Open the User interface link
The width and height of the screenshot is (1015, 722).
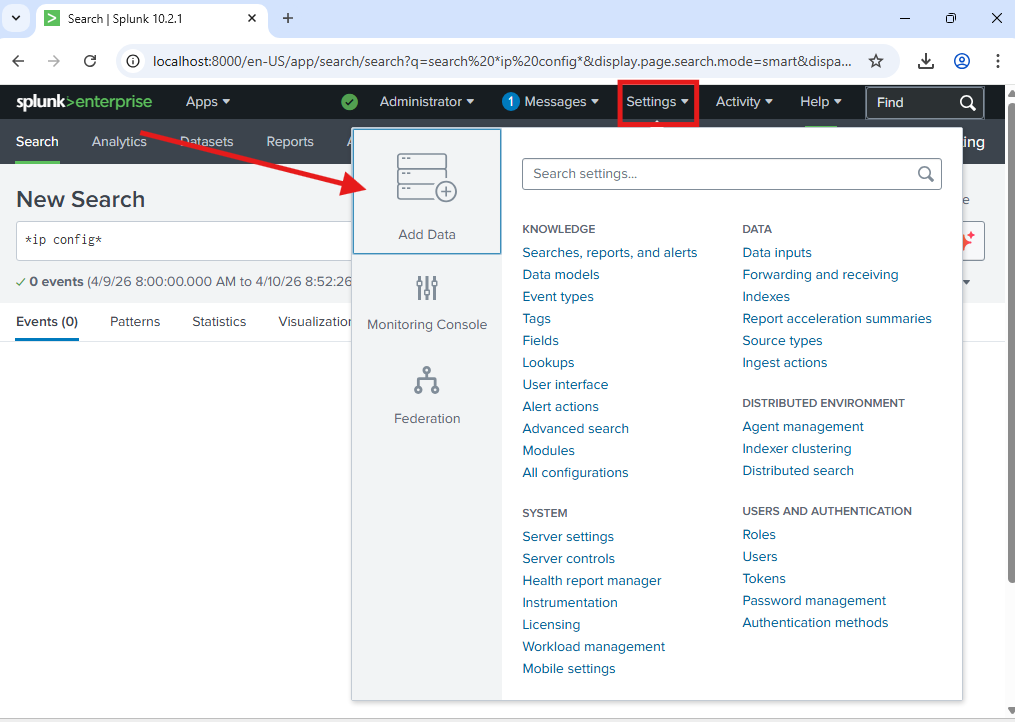click(x=565, y=385)
